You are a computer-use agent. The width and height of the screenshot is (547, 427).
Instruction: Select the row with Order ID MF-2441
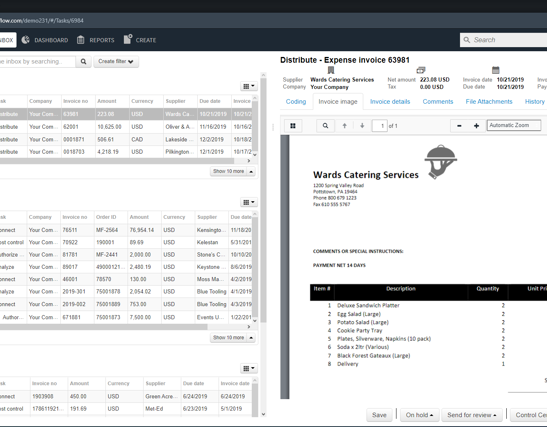tap(126, 255)
